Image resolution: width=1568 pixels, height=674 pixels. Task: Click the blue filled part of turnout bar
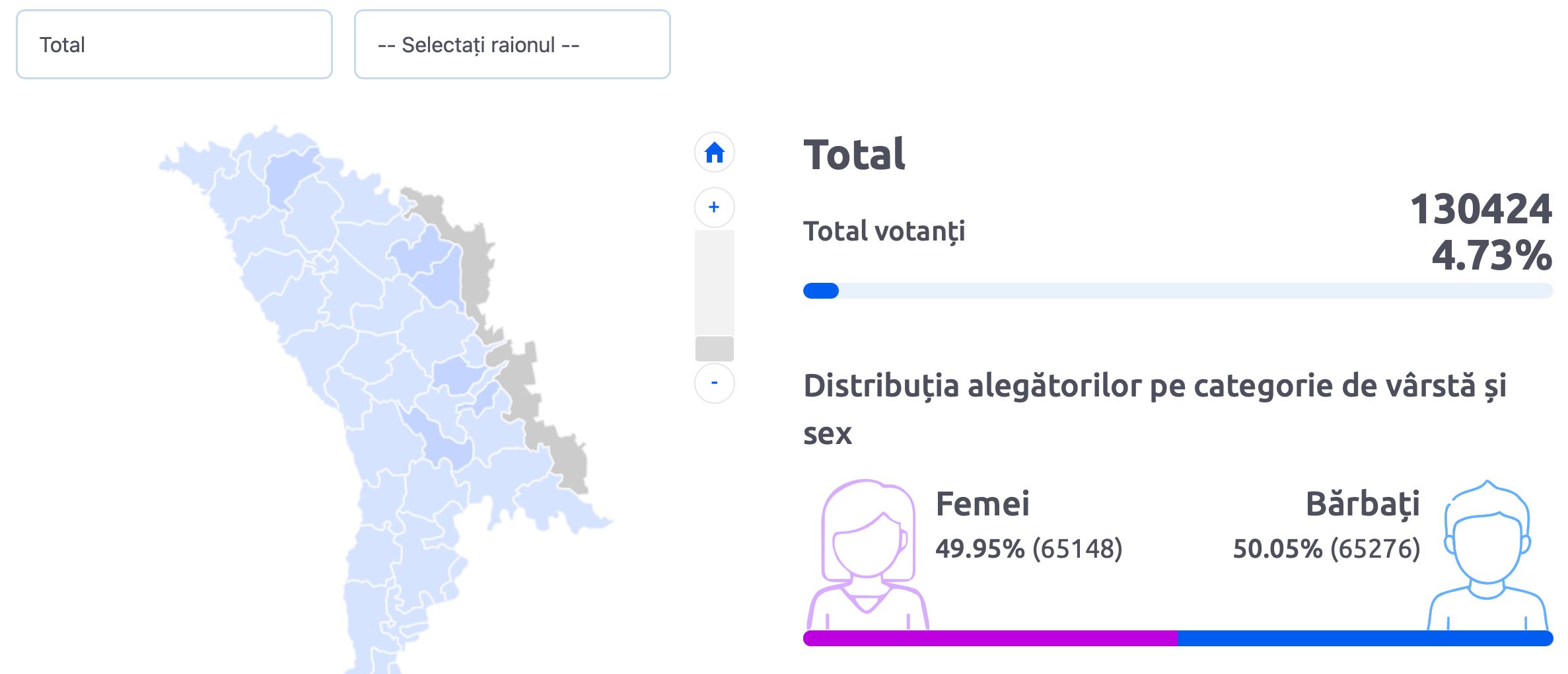pos(821,291)
